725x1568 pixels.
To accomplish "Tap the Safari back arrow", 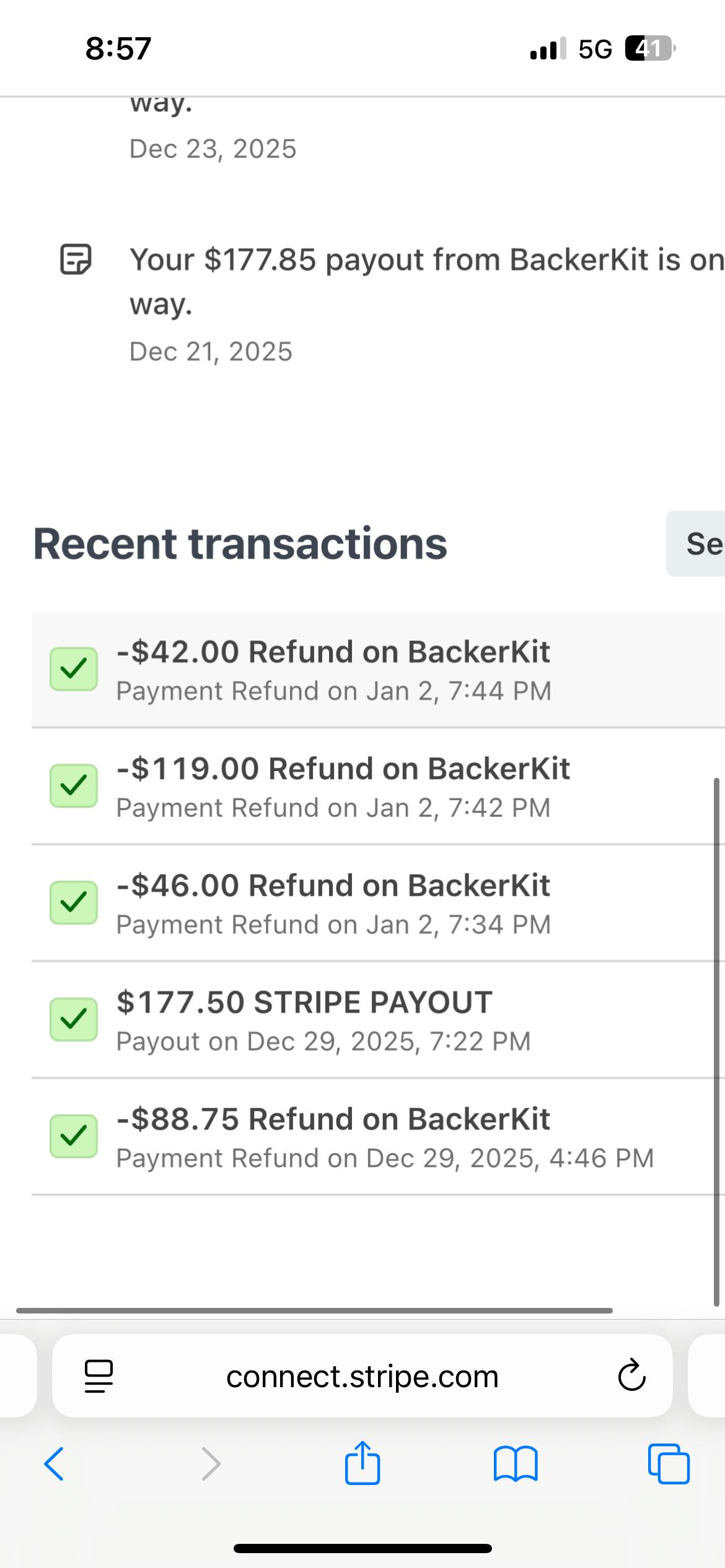I will pos(55,1464).
